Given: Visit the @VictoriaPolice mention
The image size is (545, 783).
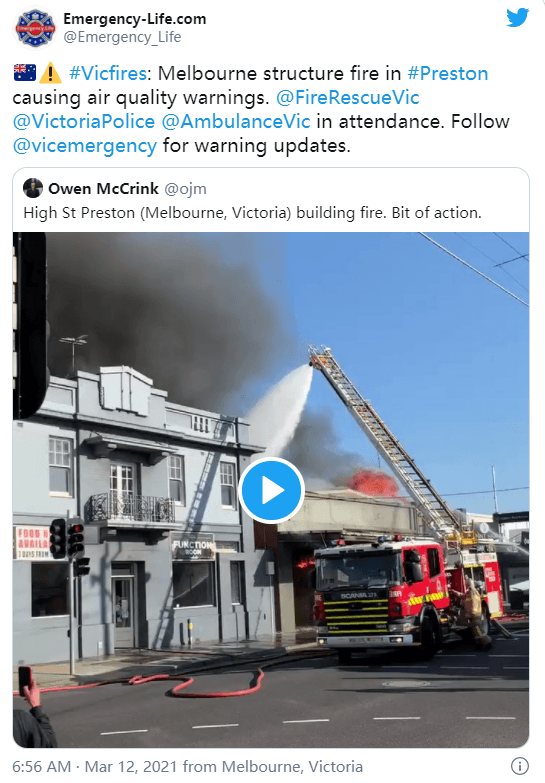Looking at the screenshot, I should coord(84,121).
